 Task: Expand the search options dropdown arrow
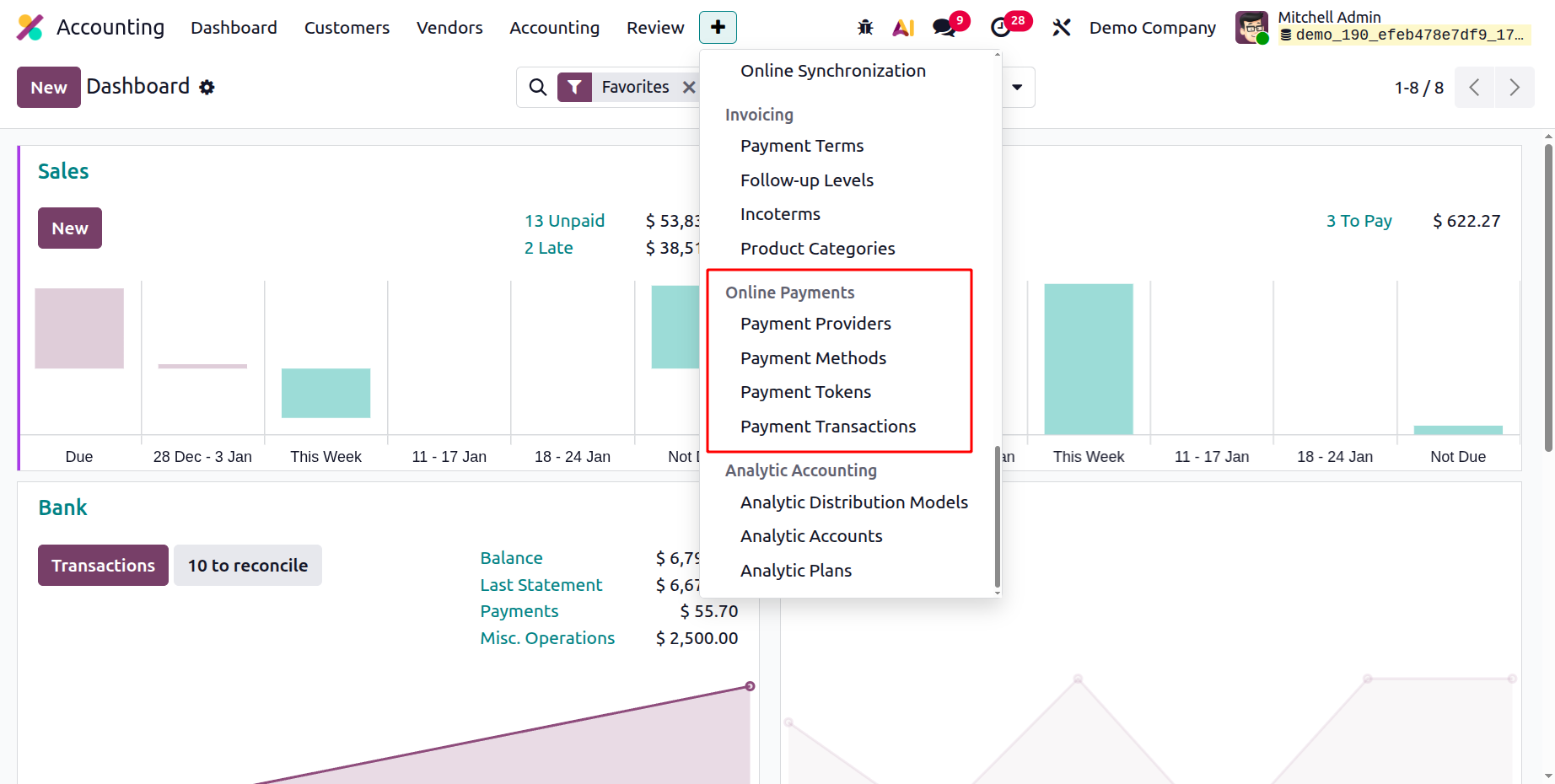click(1017, 87)
